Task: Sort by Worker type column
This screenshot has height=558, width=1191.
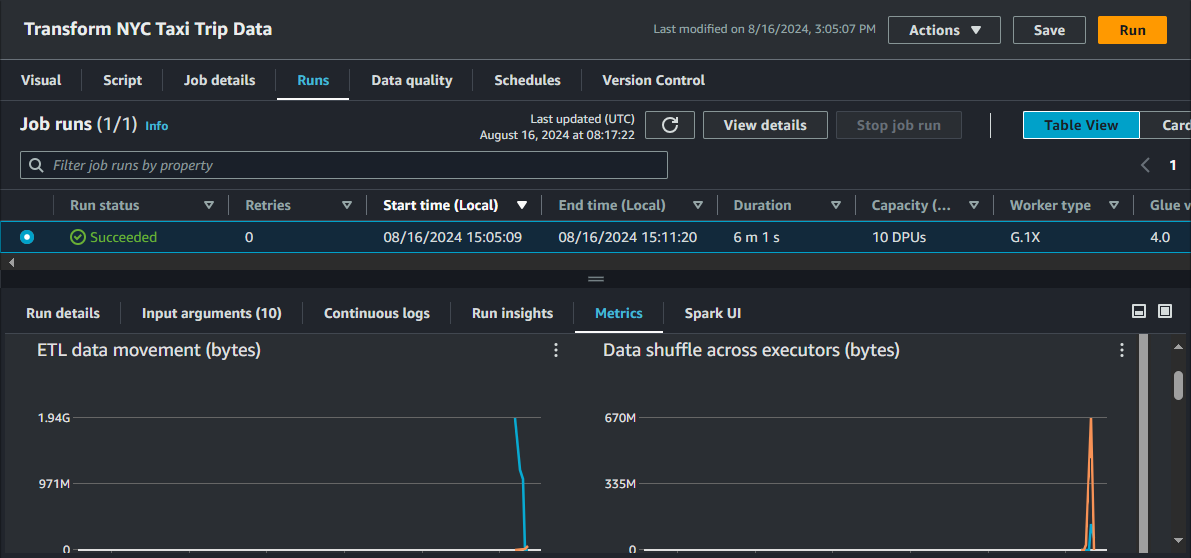Action: click(x=1114, y=206)
